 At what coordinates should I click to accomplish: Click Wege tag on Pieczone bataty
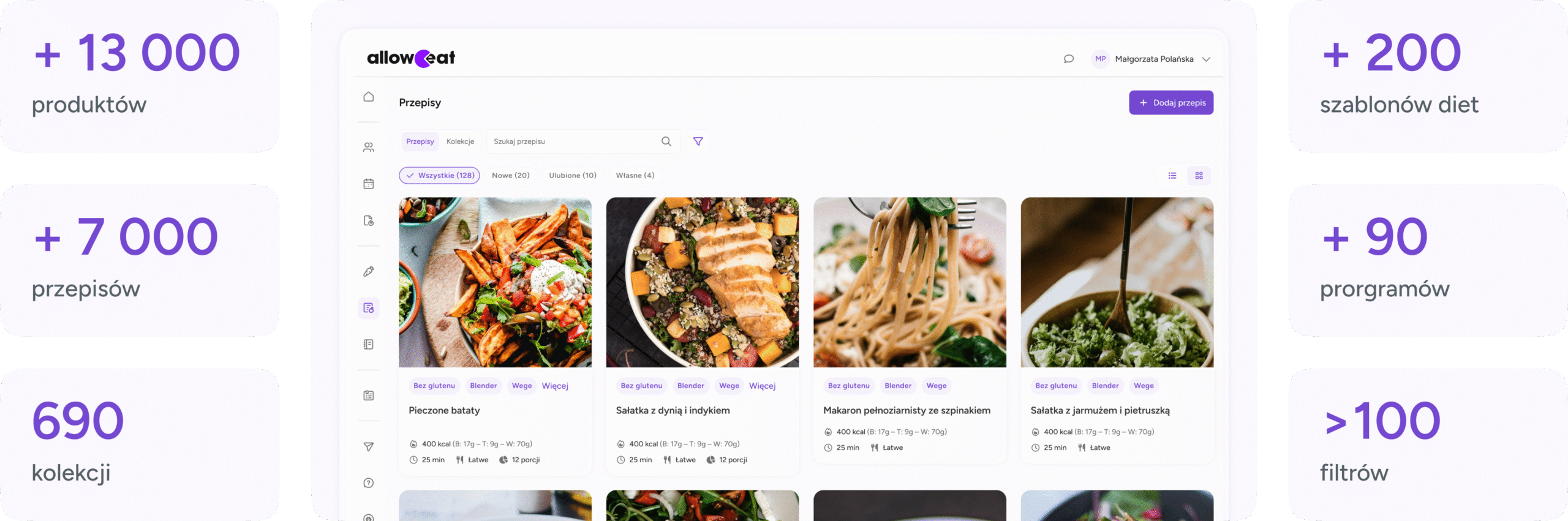(522, 386)
